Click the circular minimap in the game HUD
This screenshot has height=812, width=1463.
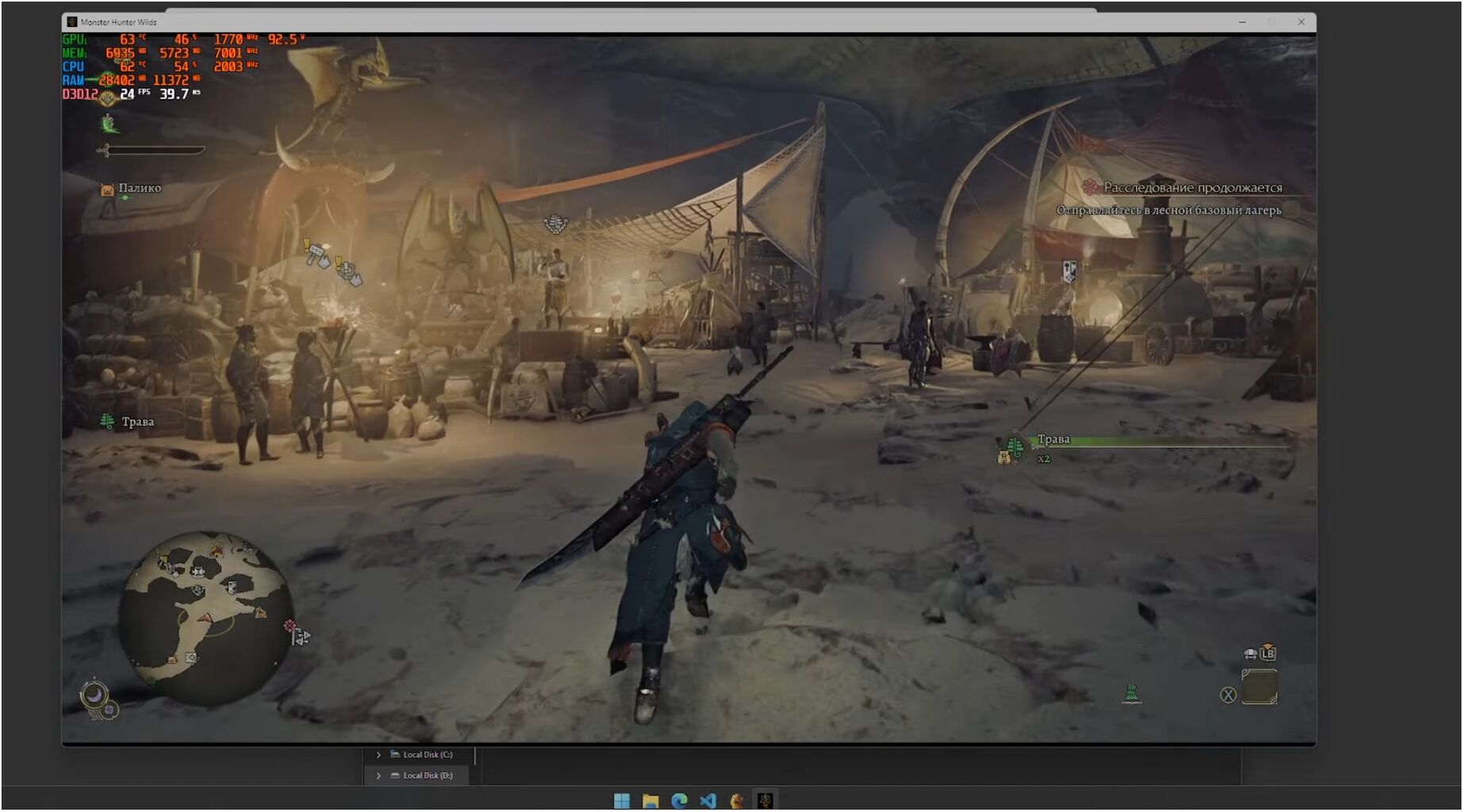(205, 619)
